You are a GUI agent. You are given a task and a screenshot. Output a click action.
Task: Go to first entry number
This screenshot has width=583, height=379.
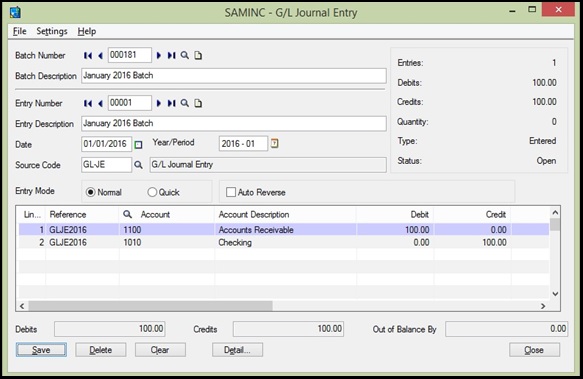(88, 103)
